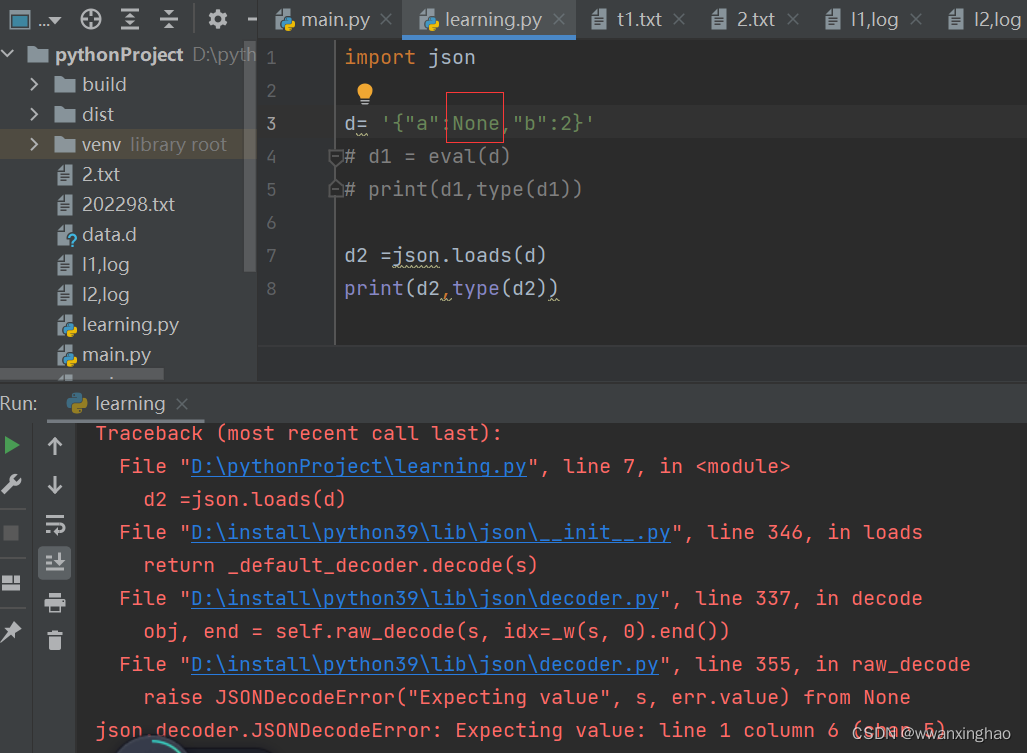Fold the comment block at line 4
Image resolution: width=1027 pixels, height=753 pixels.
(335, 156)
